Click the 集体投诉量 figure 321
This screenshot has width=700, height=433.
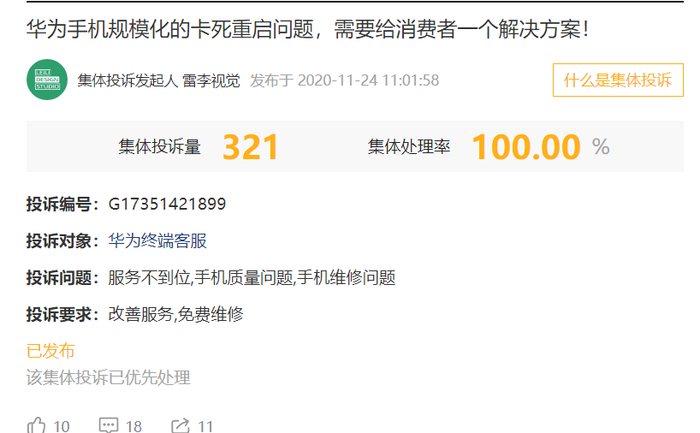(x=250, y=147)
